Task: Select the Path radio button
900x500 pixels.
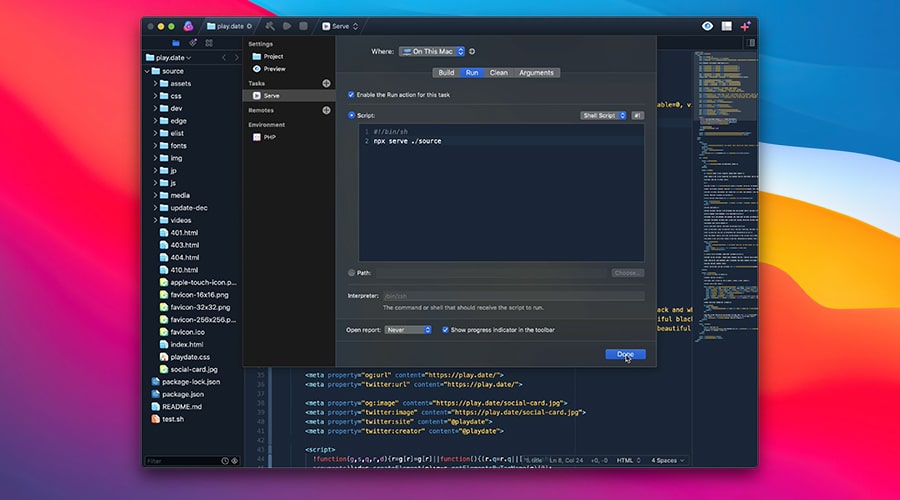Action: point(351,272)
